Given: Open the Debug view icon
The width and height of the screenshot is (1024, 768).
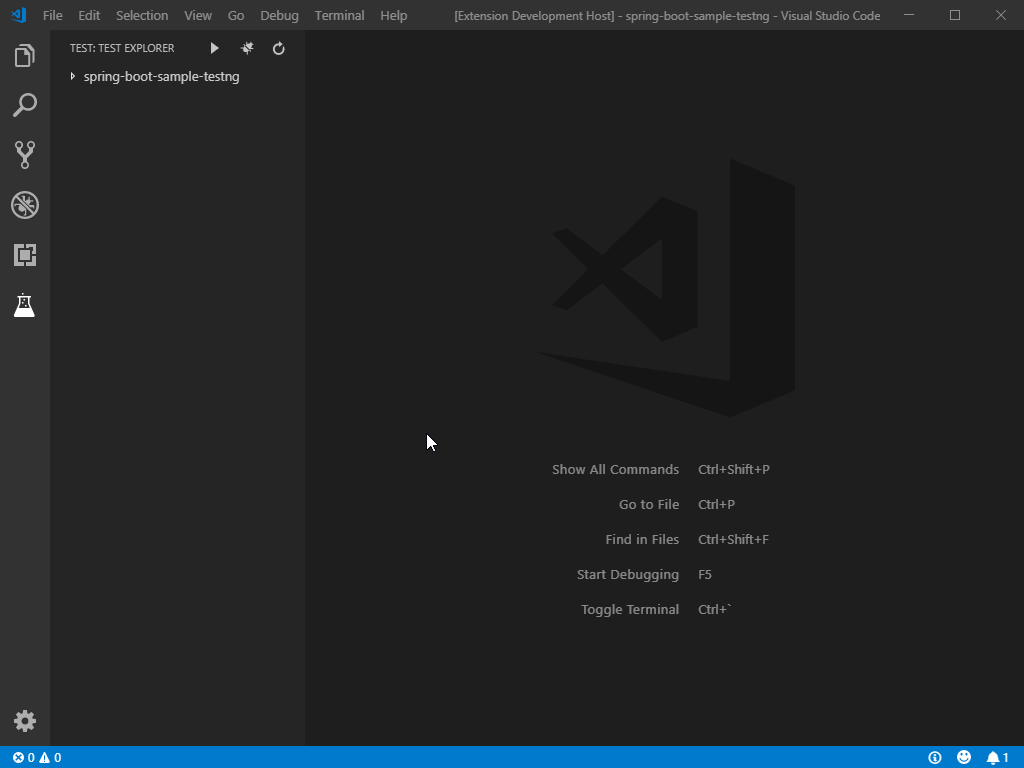Looking at the screenshot, I should tap(24, 205).
